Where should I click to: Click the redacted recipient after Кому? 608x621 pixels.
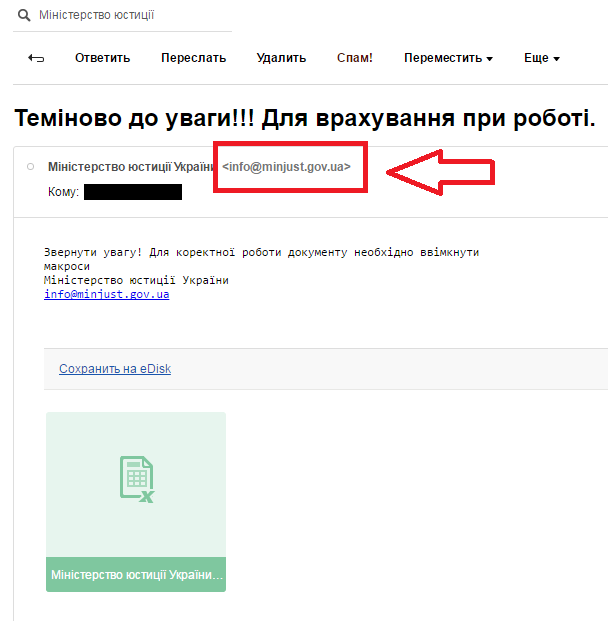click(x=132, y=191)
